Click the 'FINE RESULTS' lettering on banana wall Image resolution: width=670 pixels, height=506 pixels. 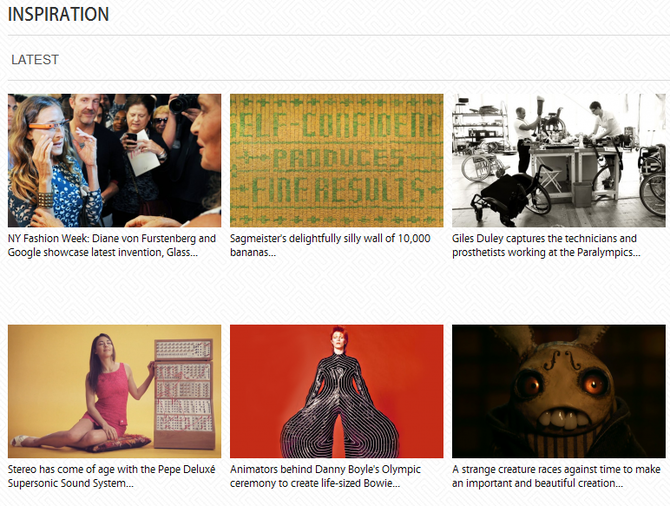(x=338, y=191)
